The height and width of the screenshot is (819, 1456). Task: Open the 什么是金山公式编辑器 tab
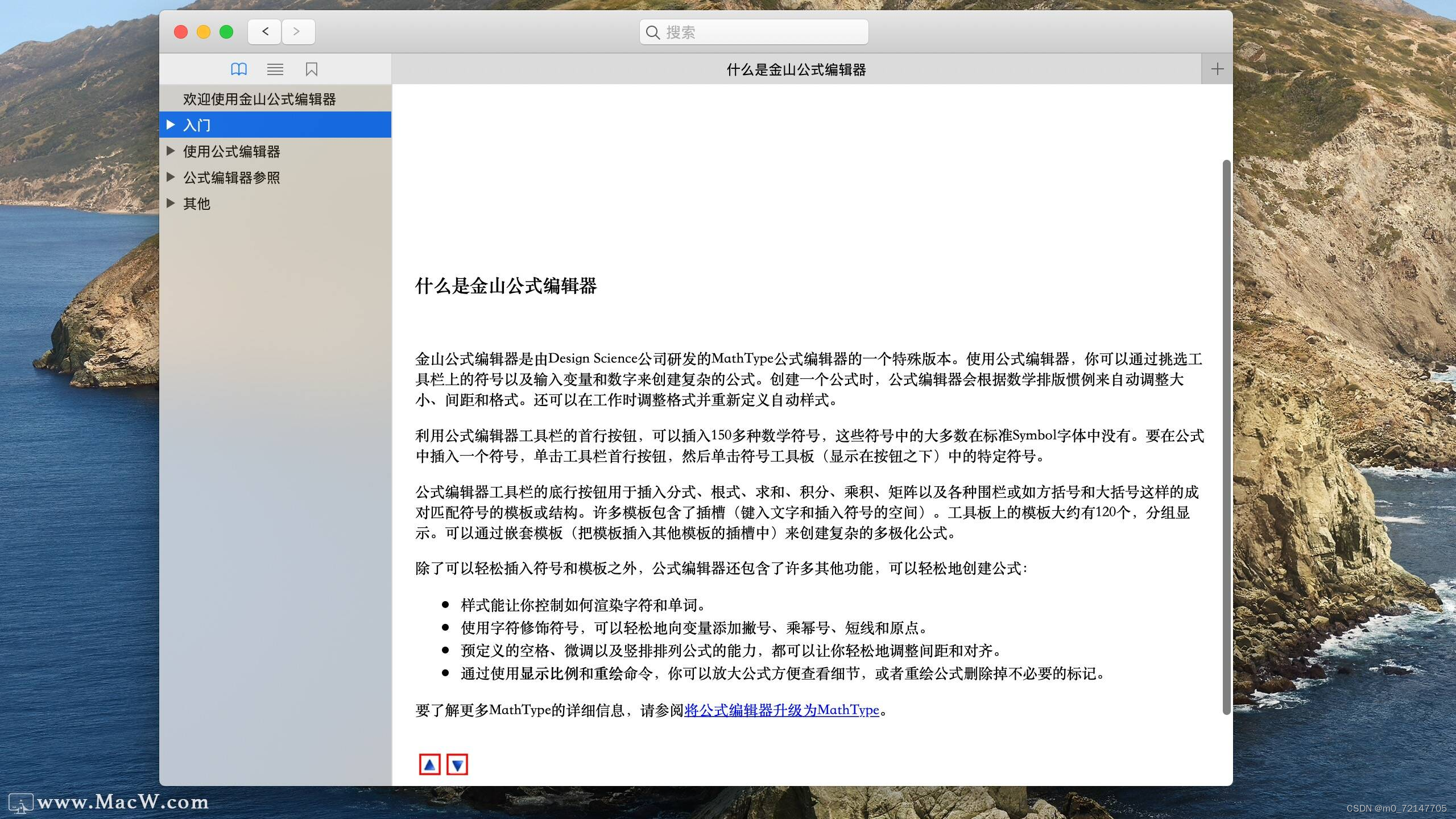click(796, 69)
